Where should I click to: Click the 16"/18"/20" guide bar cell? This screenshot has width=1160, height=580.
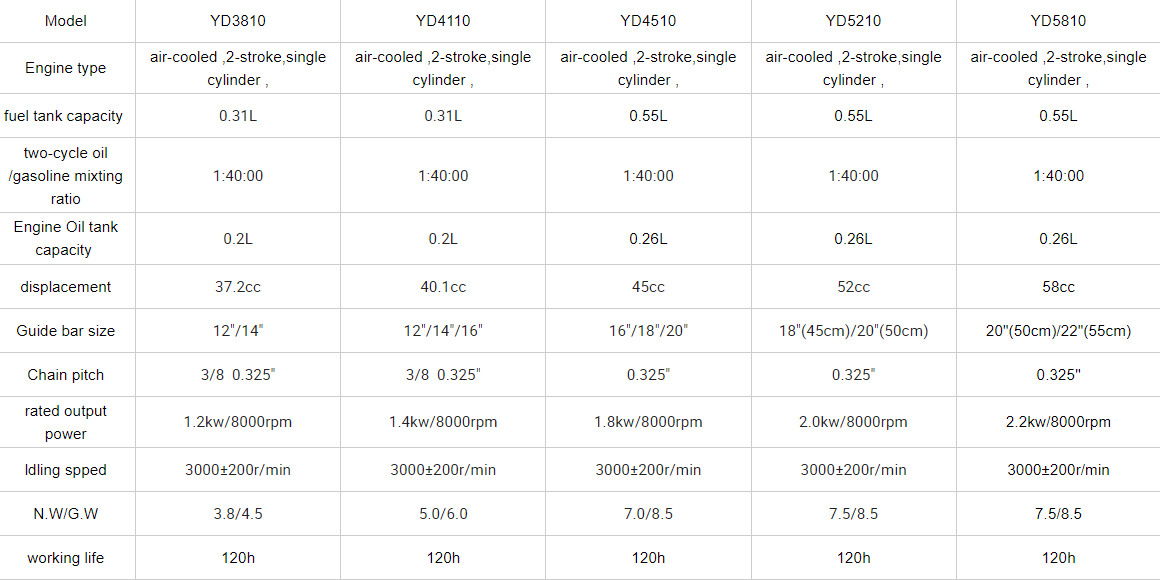(648, 331)
